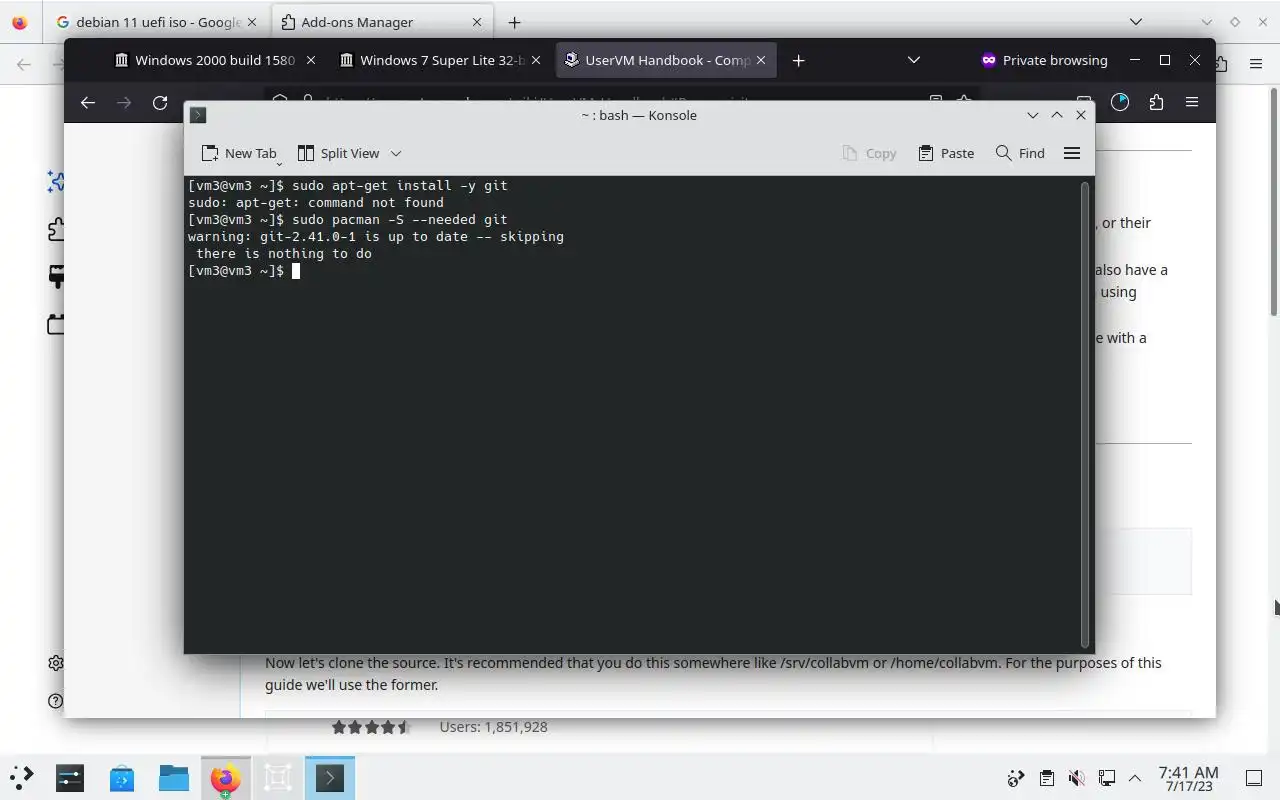Open the network connections tray icon
Screen dimensions: 1280x800
click(x=1106, y=778)
